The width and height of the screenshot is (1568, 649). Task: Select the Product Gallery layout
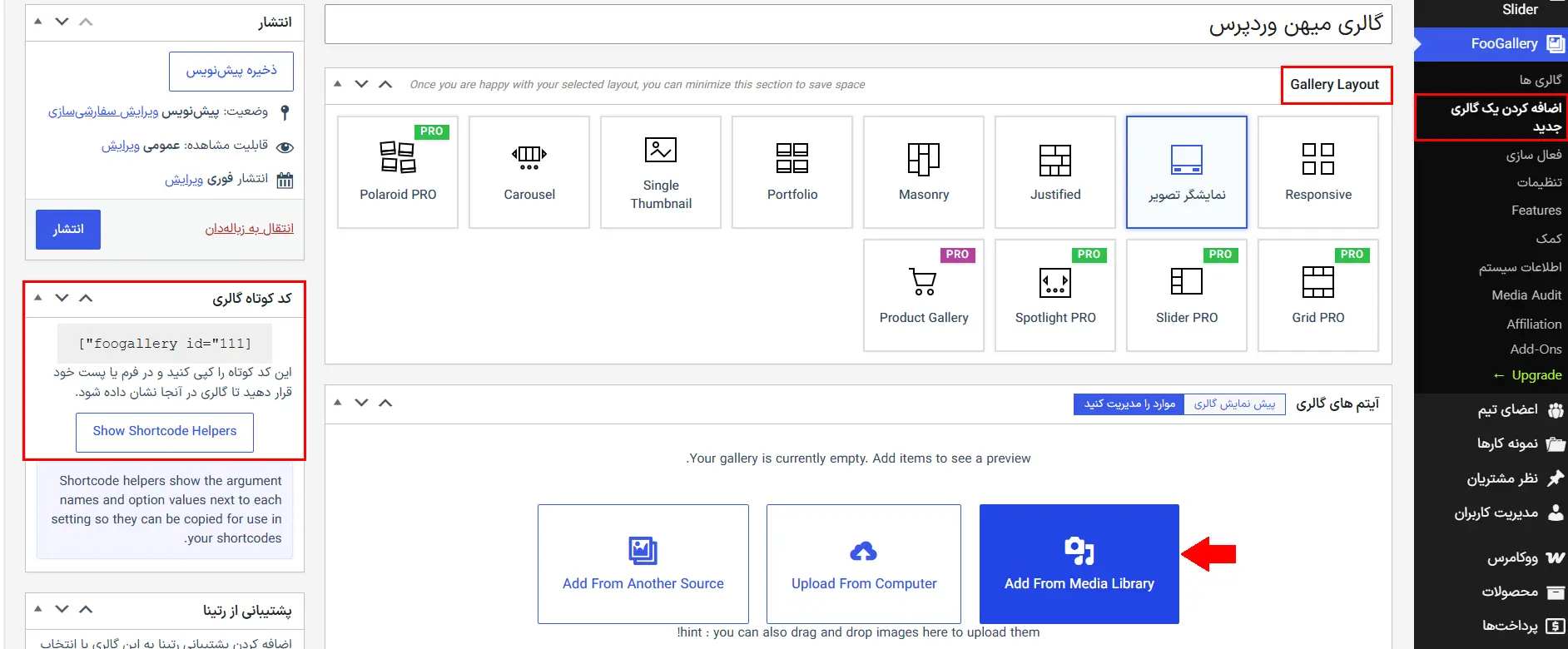coord(924,295)
